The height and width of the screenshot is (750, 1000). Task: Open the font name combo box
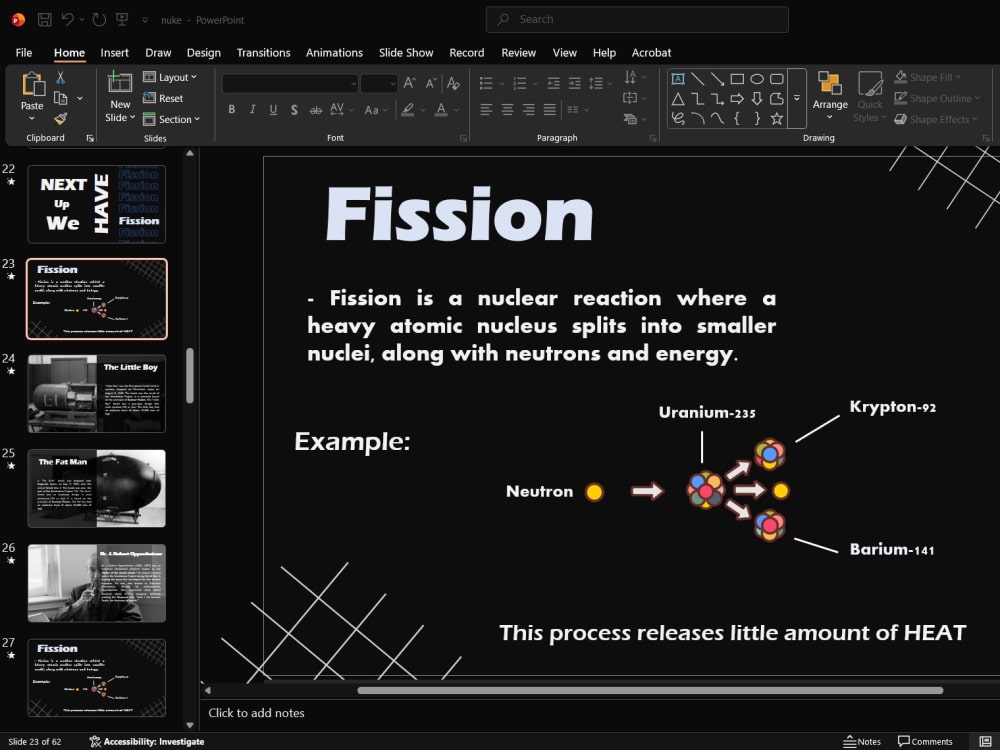(290, 84)
